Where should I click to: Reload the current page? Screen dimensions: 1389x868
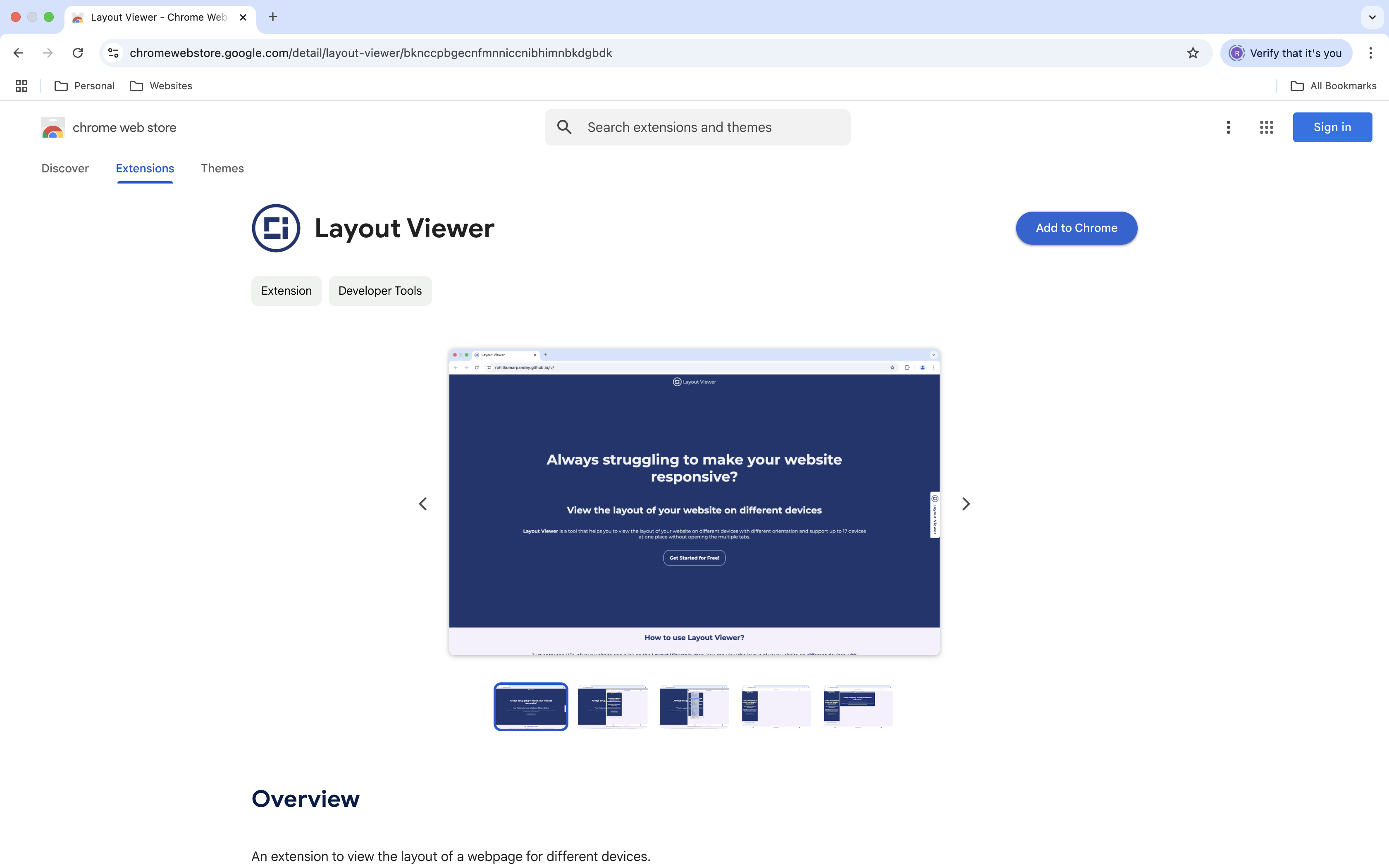coord(77,53)
